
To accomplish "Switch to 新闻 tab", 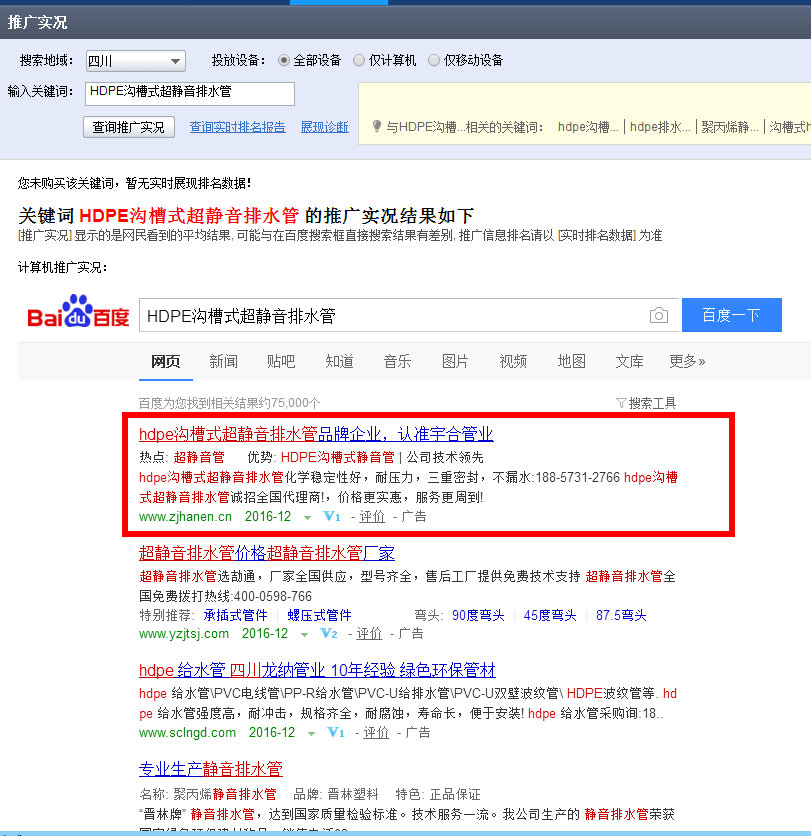I will coord(223,361).
